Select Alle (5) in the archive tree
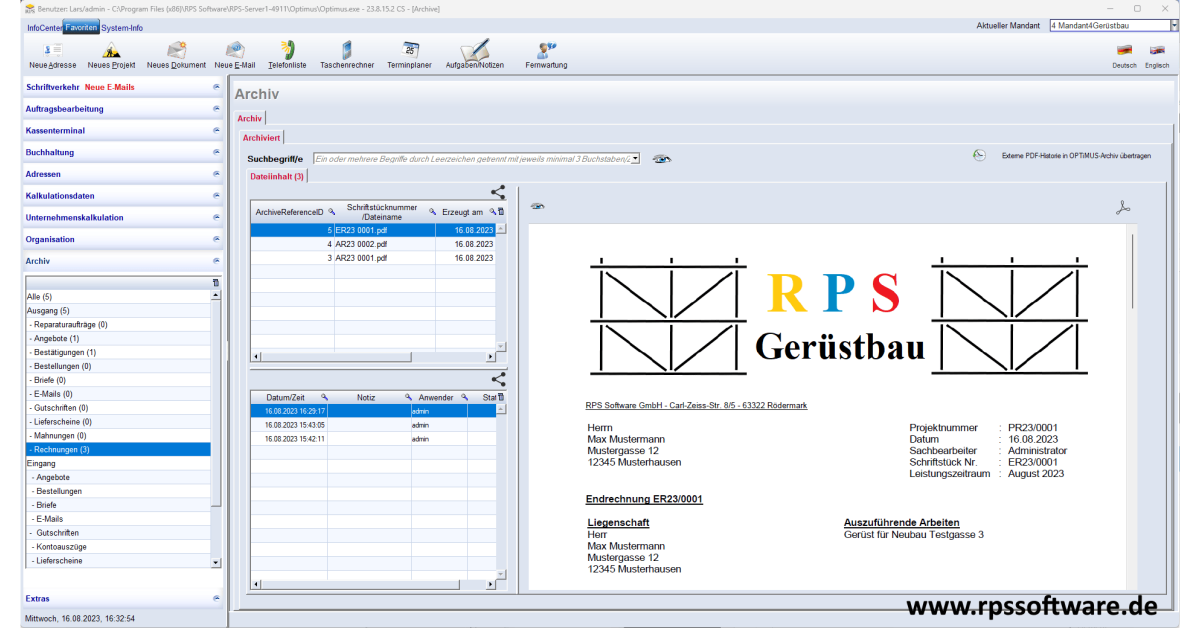 pos(118,297)
